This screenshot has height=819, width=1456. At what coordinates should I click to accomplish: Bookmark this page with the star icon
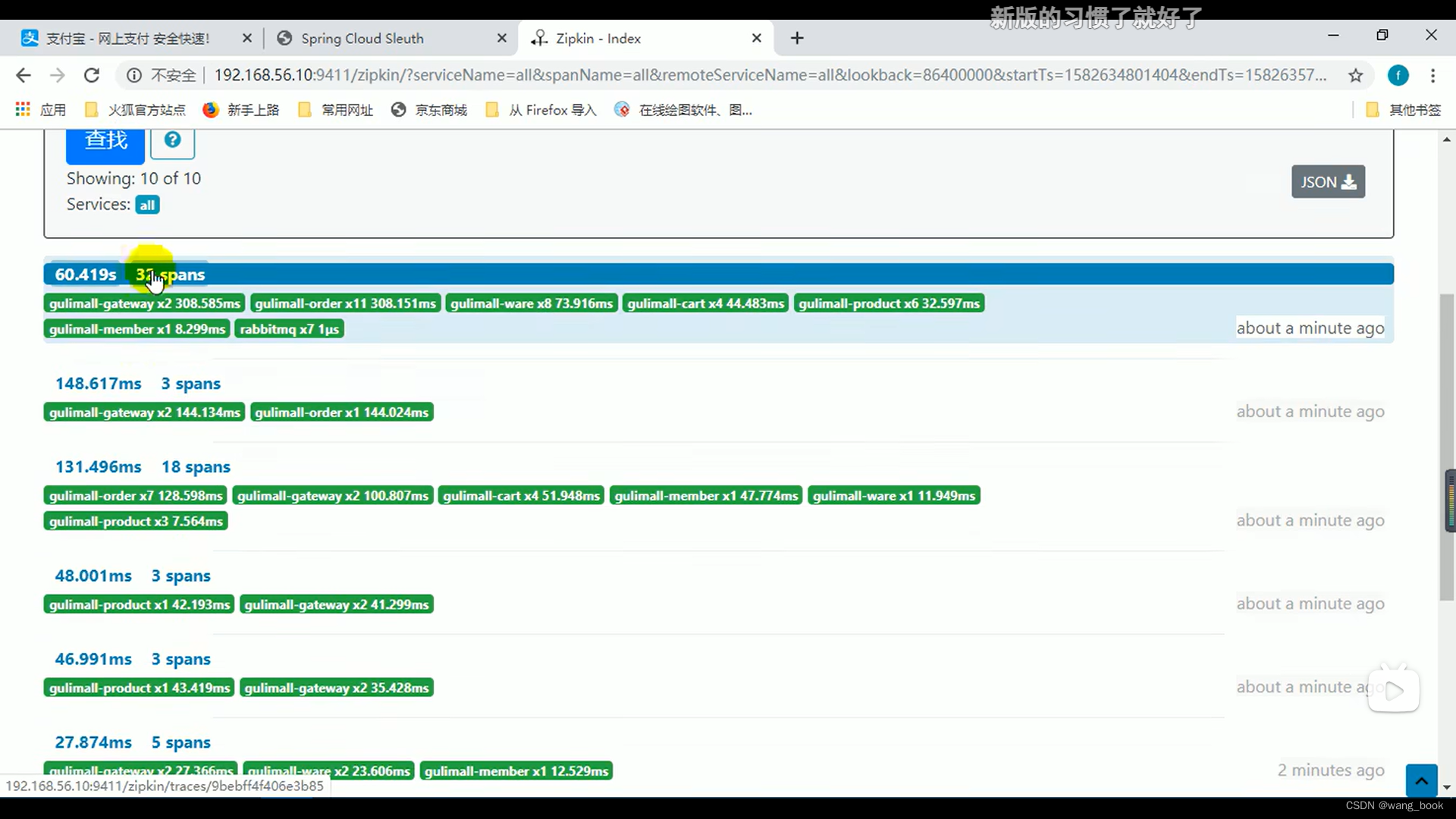coord(1356,75)
